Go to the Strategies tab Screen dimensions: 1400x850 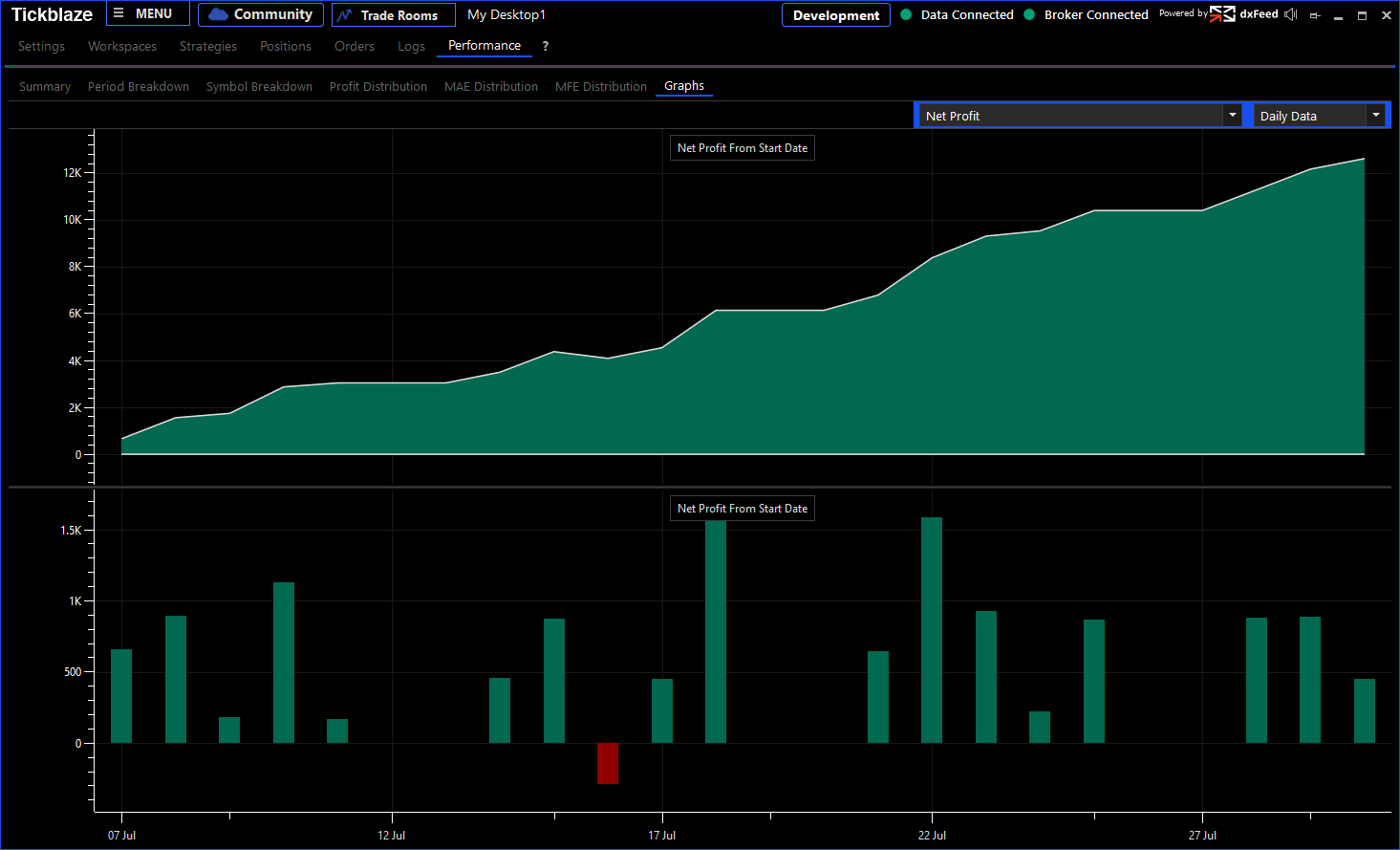point(208,46)
